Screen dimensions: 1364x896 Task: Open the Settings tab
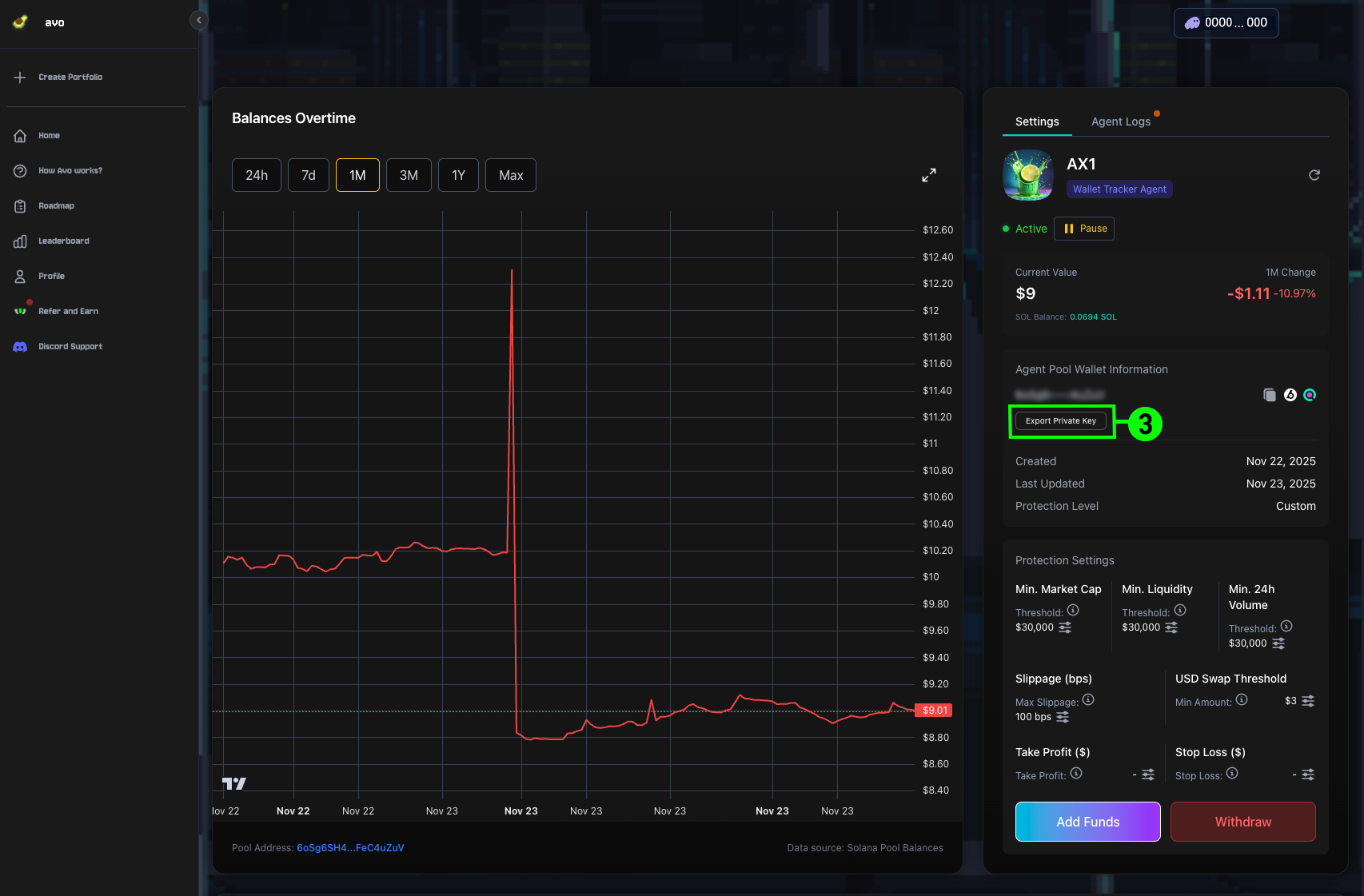pyautogui.click(x=1037, y=121)
